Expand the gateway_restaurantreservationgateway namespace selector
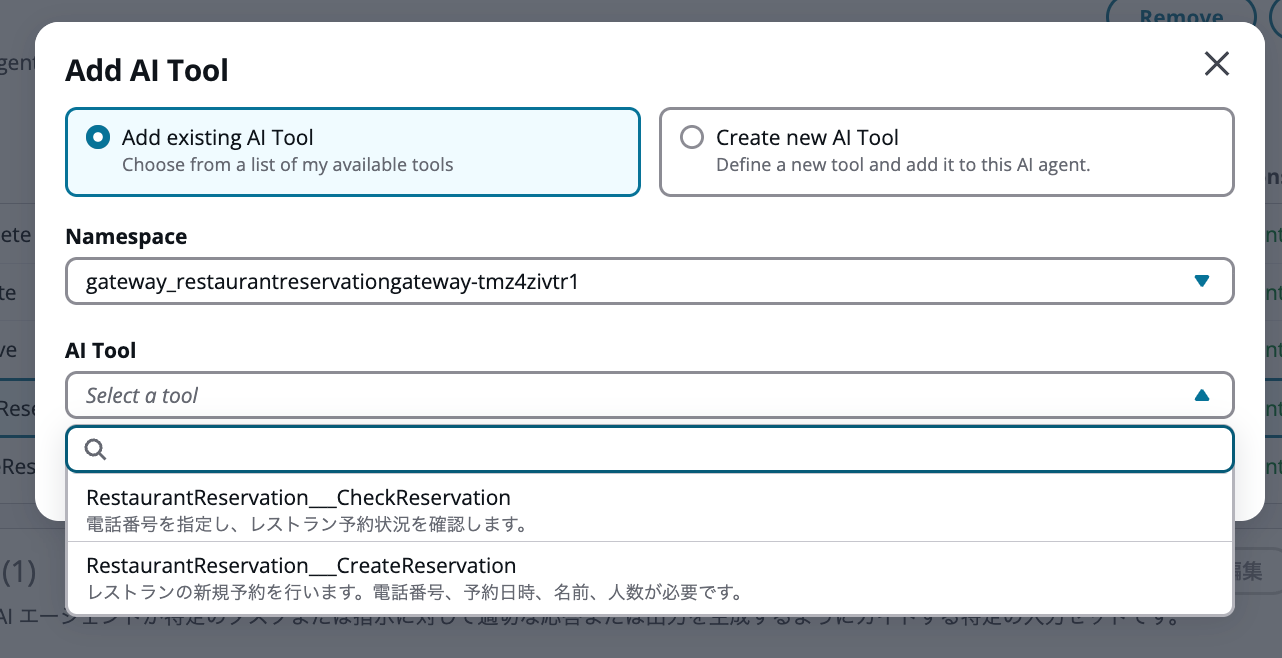 [649, 281]
